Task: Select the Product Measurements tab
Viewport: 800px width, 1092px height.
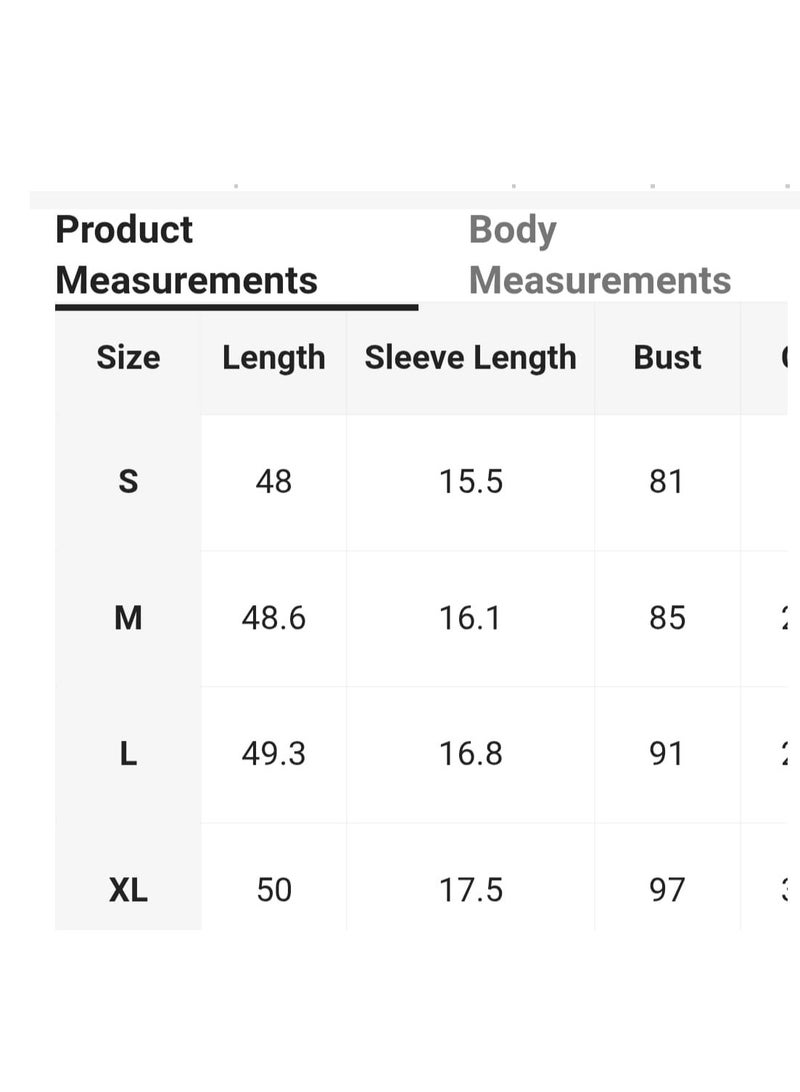Action: pos(187,255)
